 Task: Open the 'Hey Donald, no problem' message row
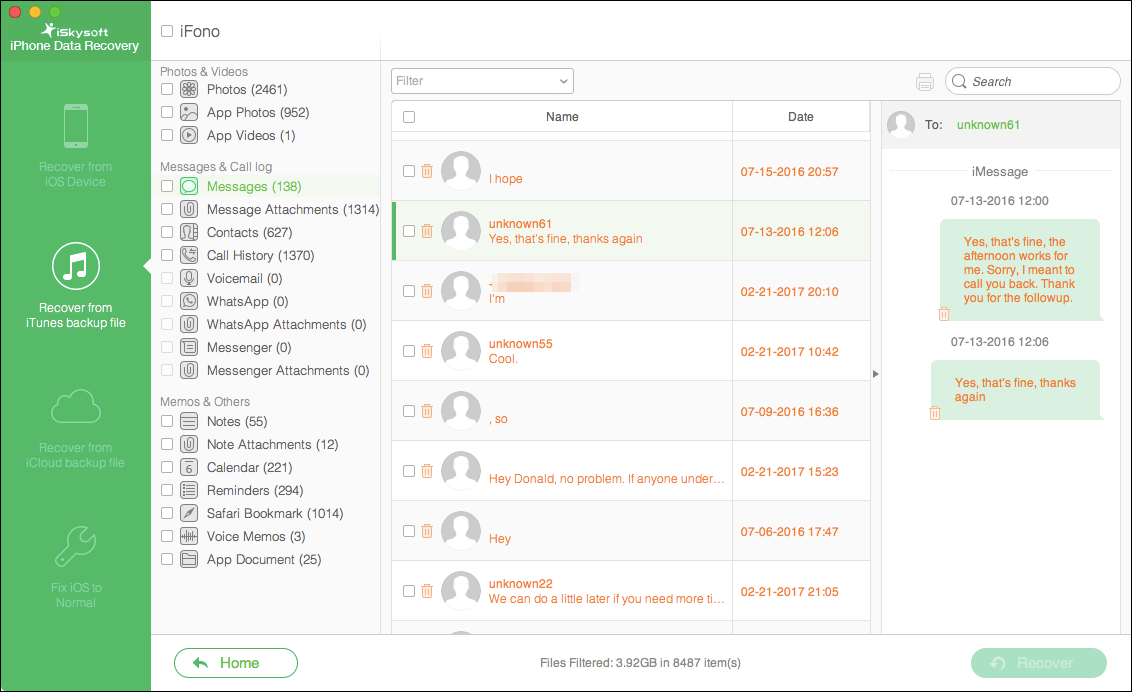pos(630,471)
